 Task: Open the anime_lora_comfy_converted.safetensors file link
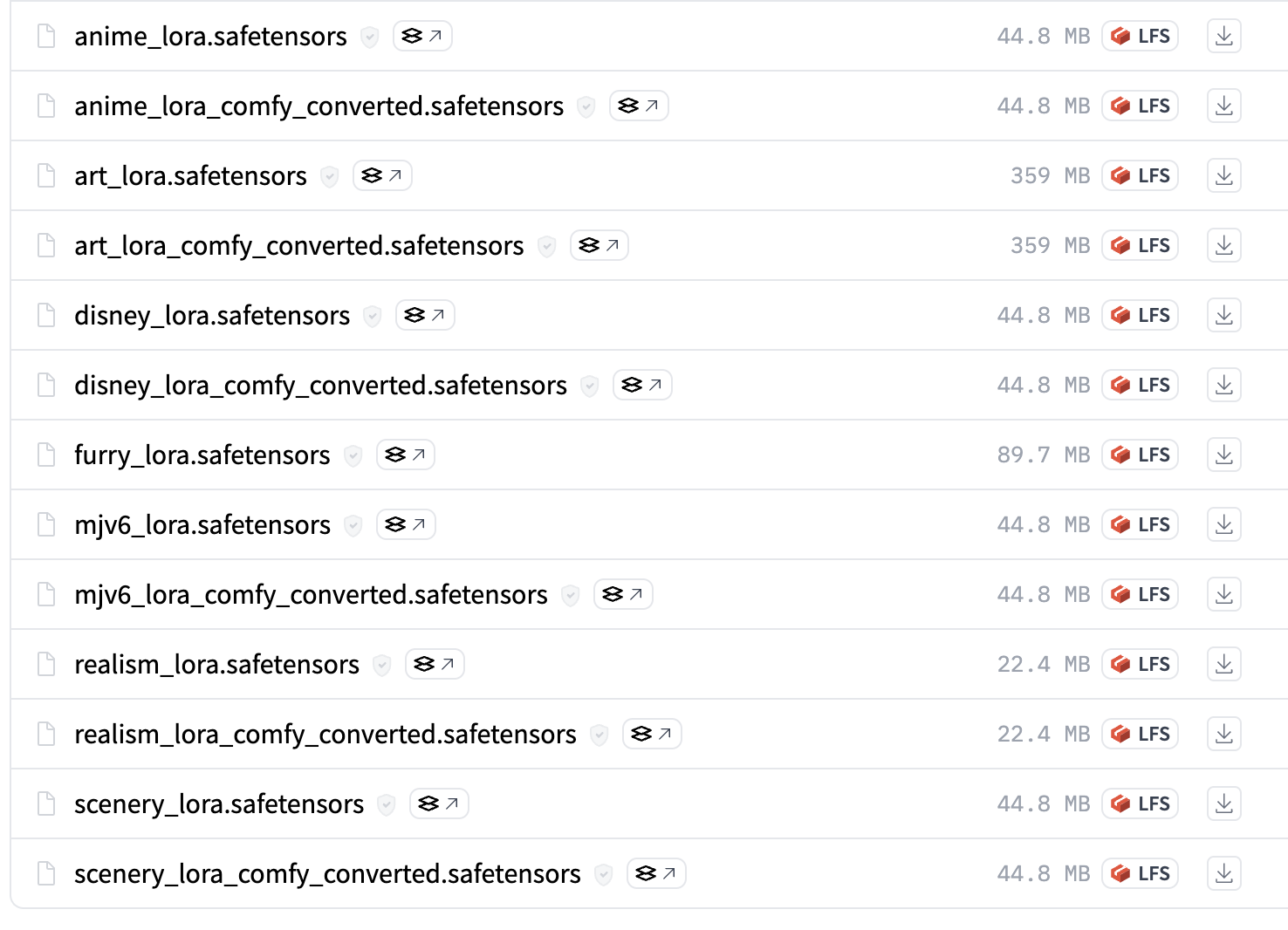[x=319, y=106]
